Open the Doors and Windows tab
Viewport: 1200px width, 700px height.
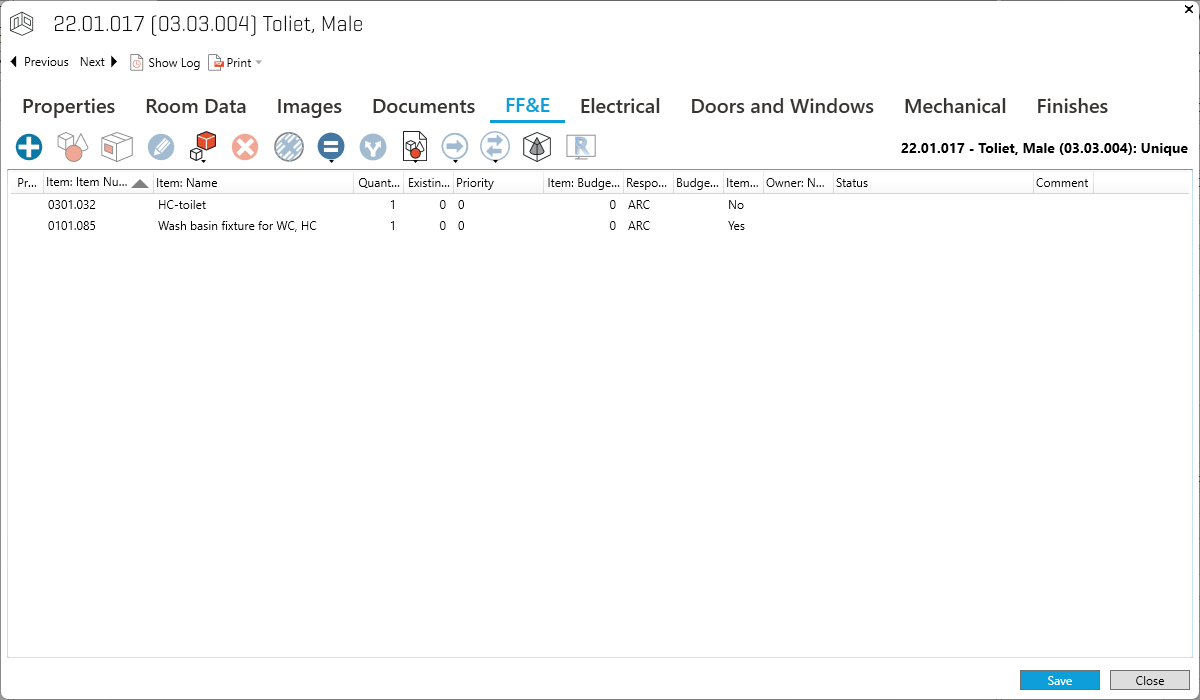click(782, 106)
